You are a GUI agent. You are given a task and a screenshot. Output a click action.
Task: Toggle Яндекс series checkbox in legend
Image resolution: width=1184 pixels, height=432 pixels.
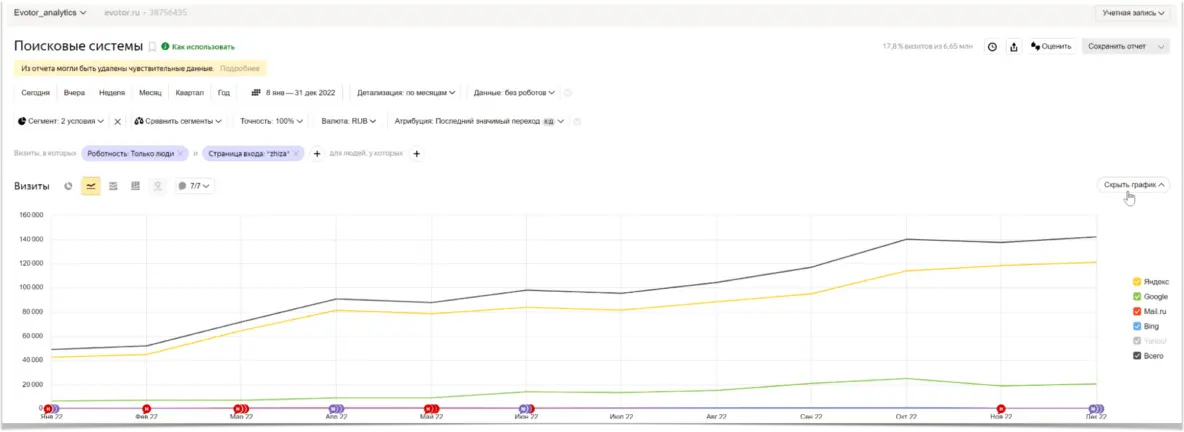pos(1137,282)
